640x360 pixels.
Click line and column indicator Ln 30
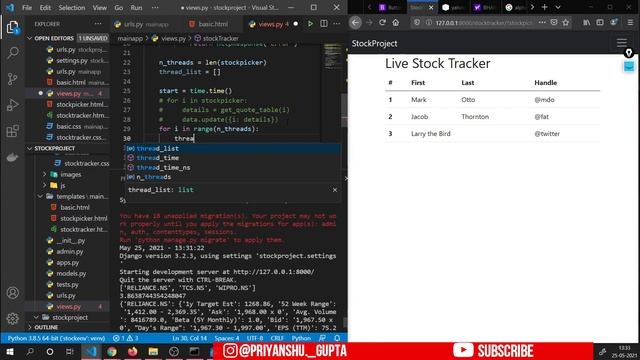tap(189, 338)
